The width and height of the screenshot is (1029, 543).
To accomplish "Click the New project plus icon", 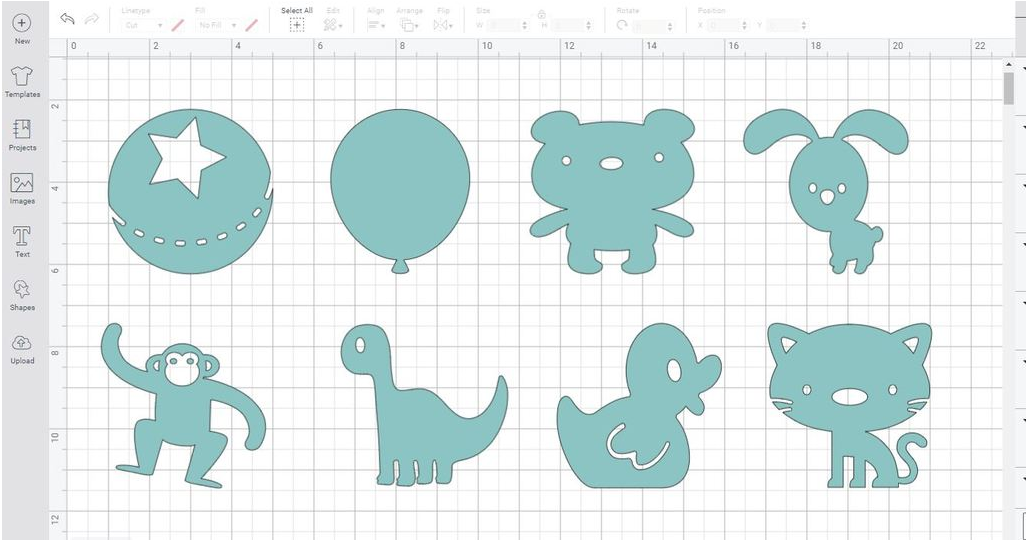I will [x=22, y=23].
